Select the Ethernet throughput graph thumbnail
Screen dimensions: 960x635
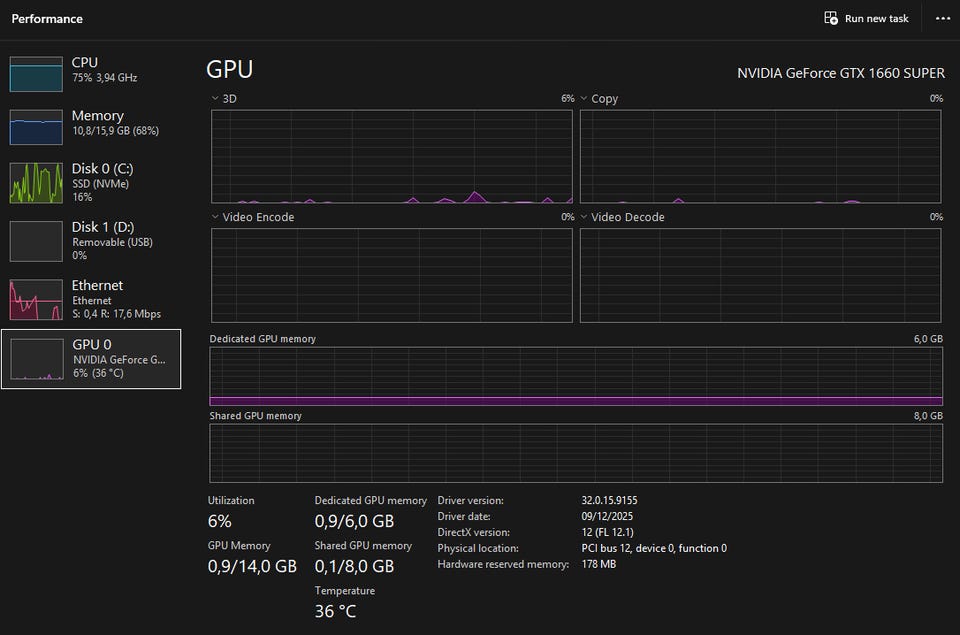(36, 299)
